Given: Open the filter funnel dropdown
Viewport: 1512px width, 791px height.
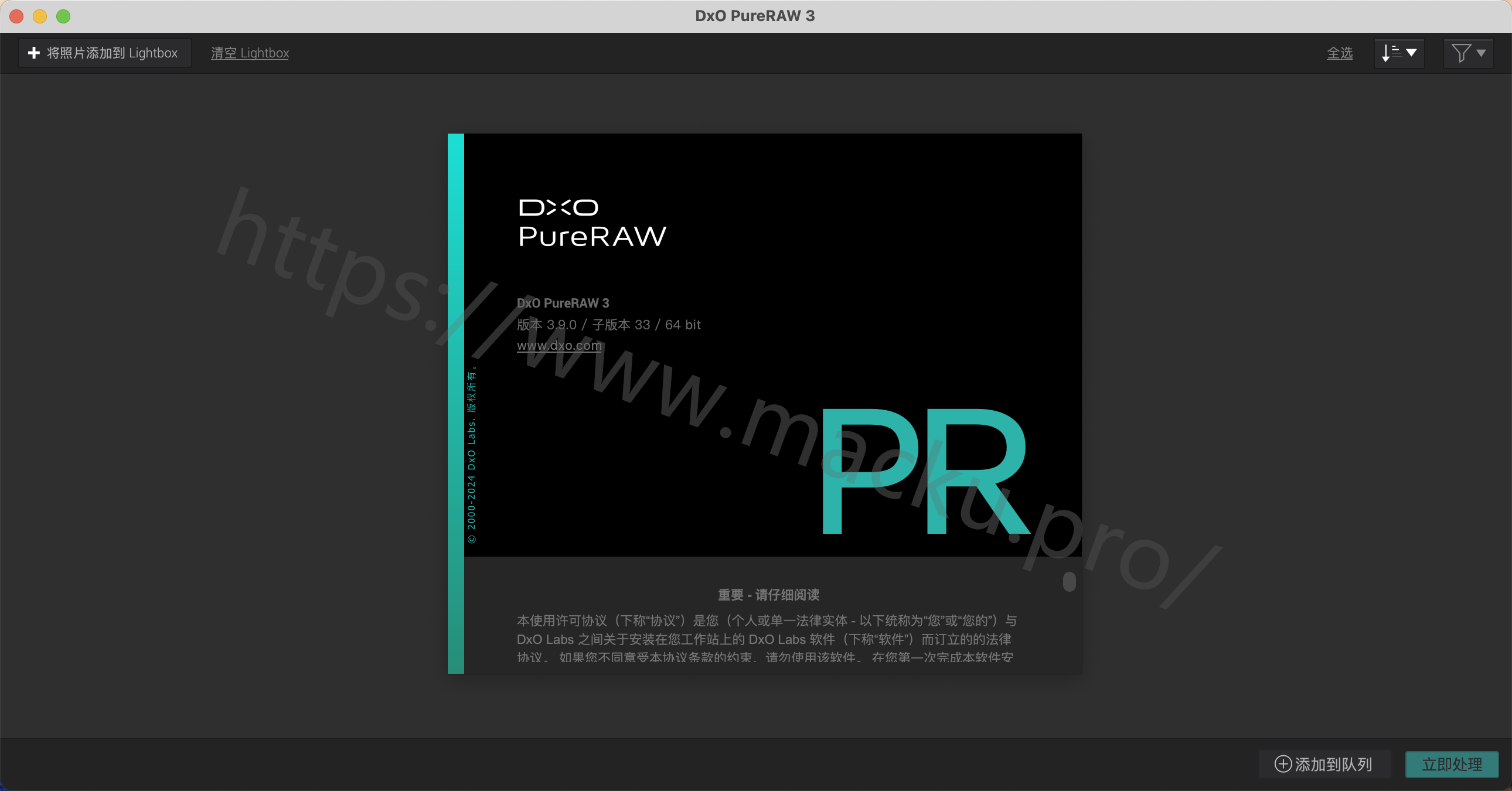Looking at the screenshot, I should point(1469,53).
